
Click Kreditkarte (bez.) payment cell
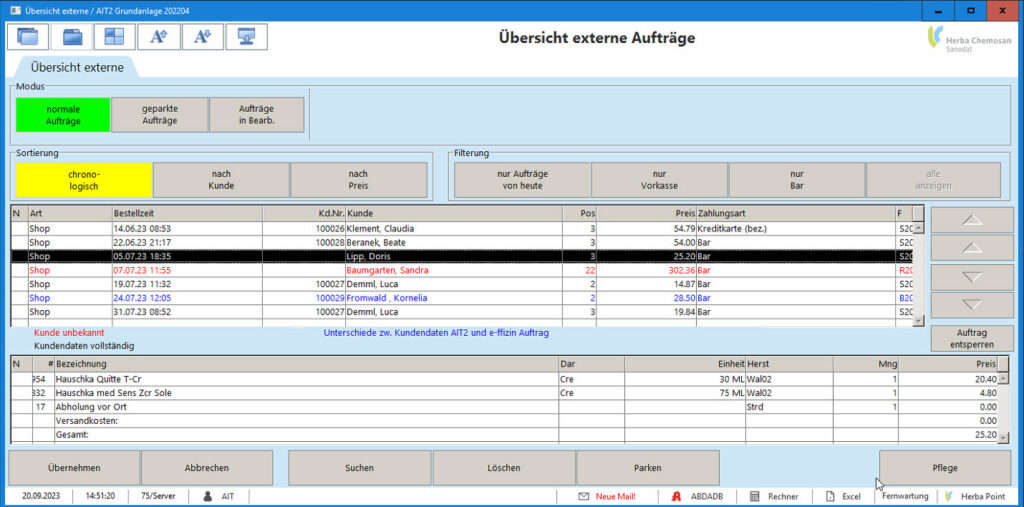click(796, 229)
